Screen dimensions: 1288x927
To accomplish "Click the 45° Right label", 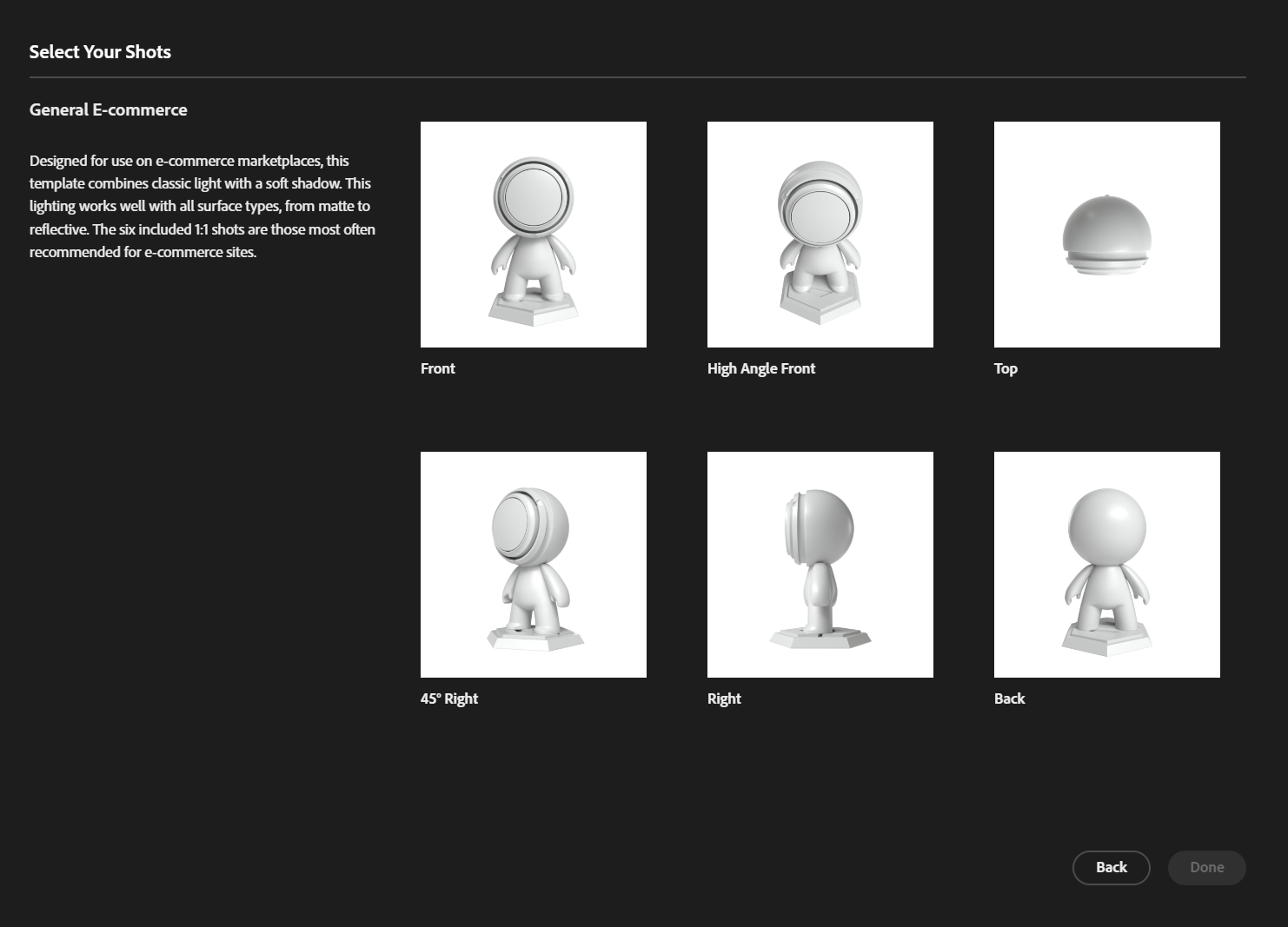I will click(x=448, y=699).
